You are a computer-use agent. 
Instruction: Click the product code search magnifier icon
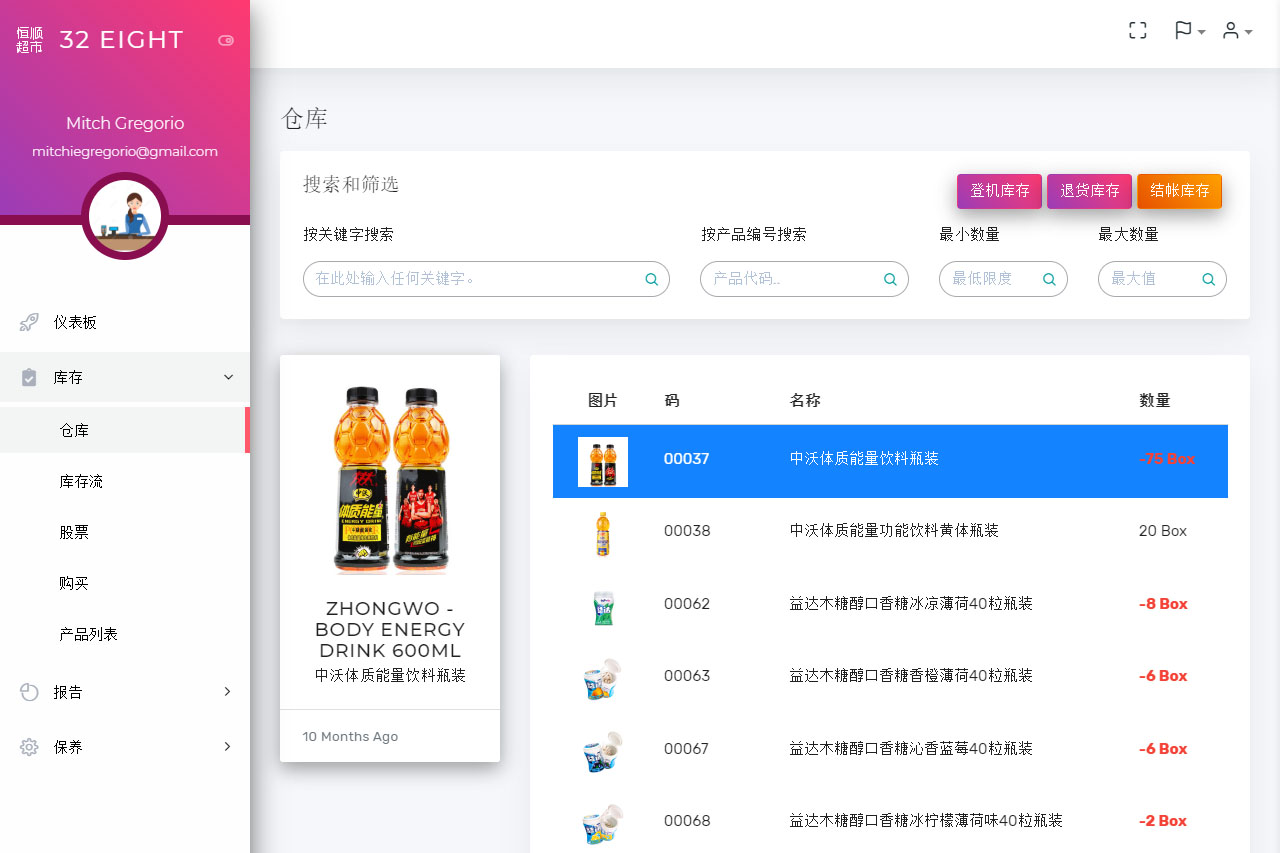[x=890, y=279]
